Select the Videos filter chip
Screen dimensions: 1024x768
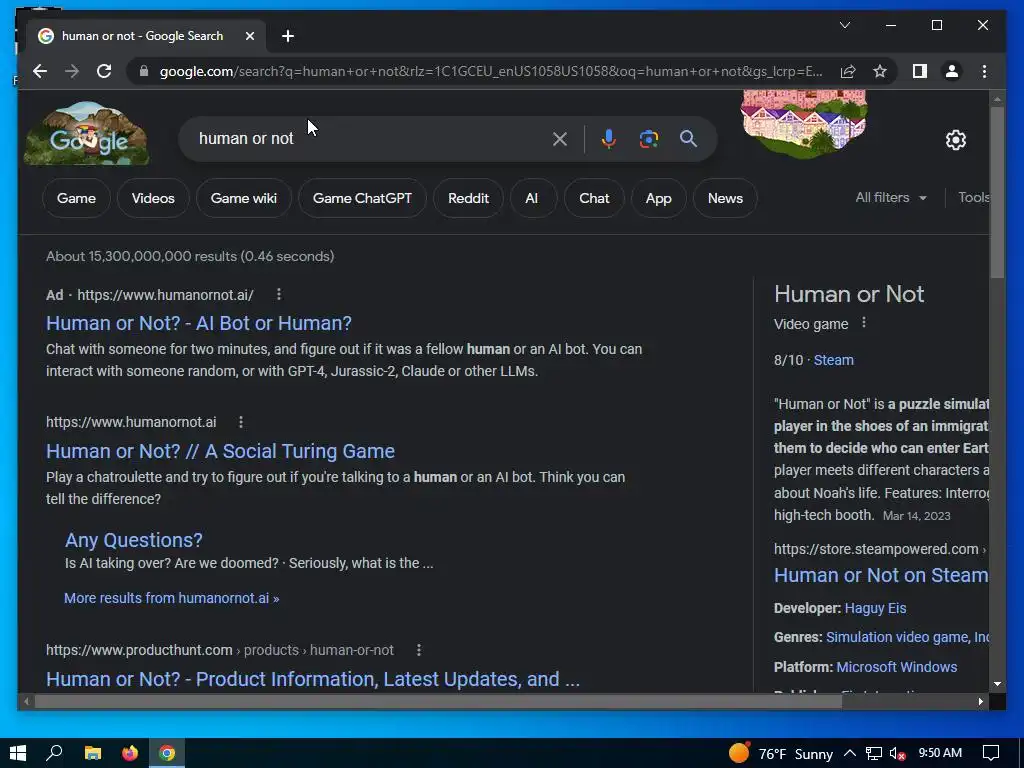pos(153,198)
